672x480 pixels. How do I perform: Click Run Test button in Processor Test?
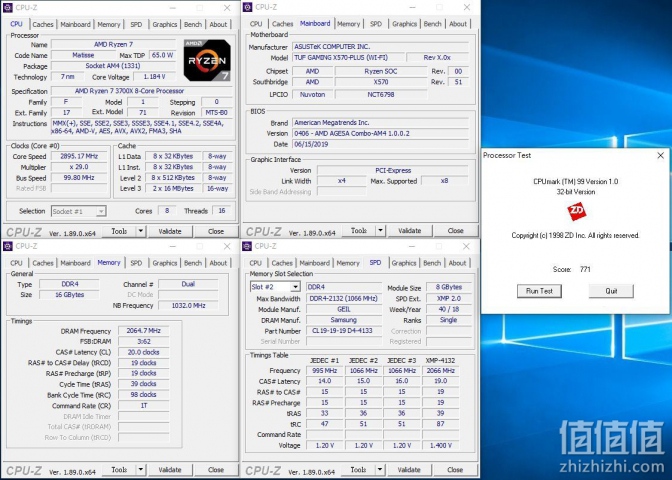point(539,291)
